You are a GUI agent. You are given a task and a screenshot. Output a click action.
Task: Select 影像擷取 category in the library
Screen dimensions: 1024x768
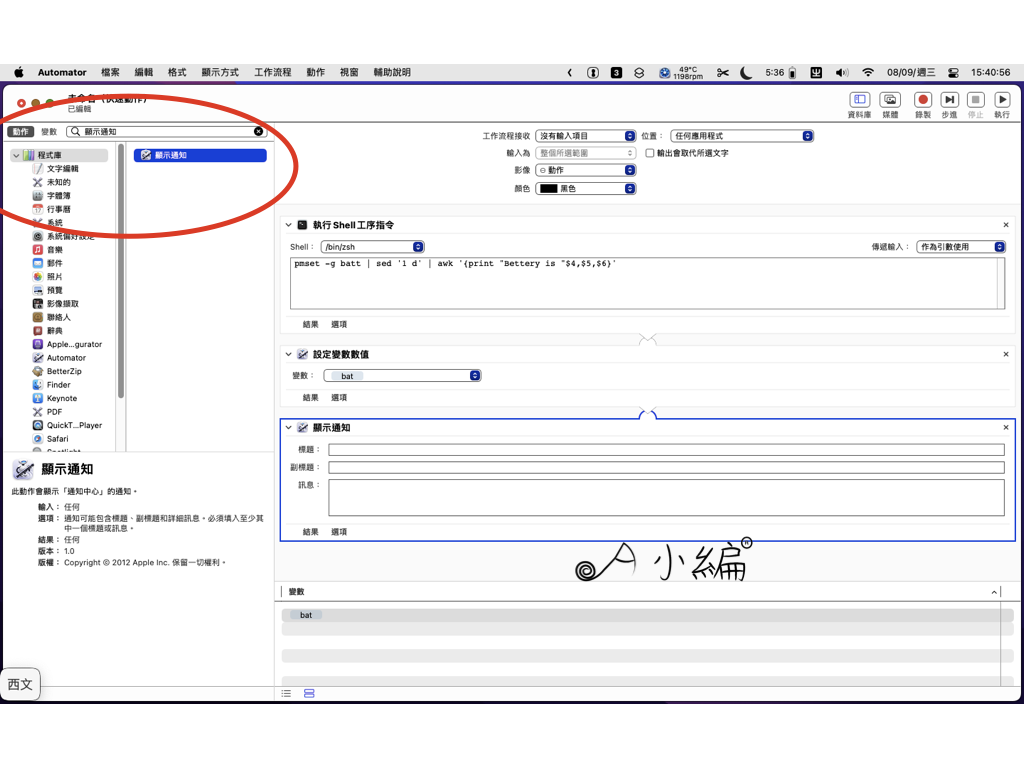(x=62, y=304)
